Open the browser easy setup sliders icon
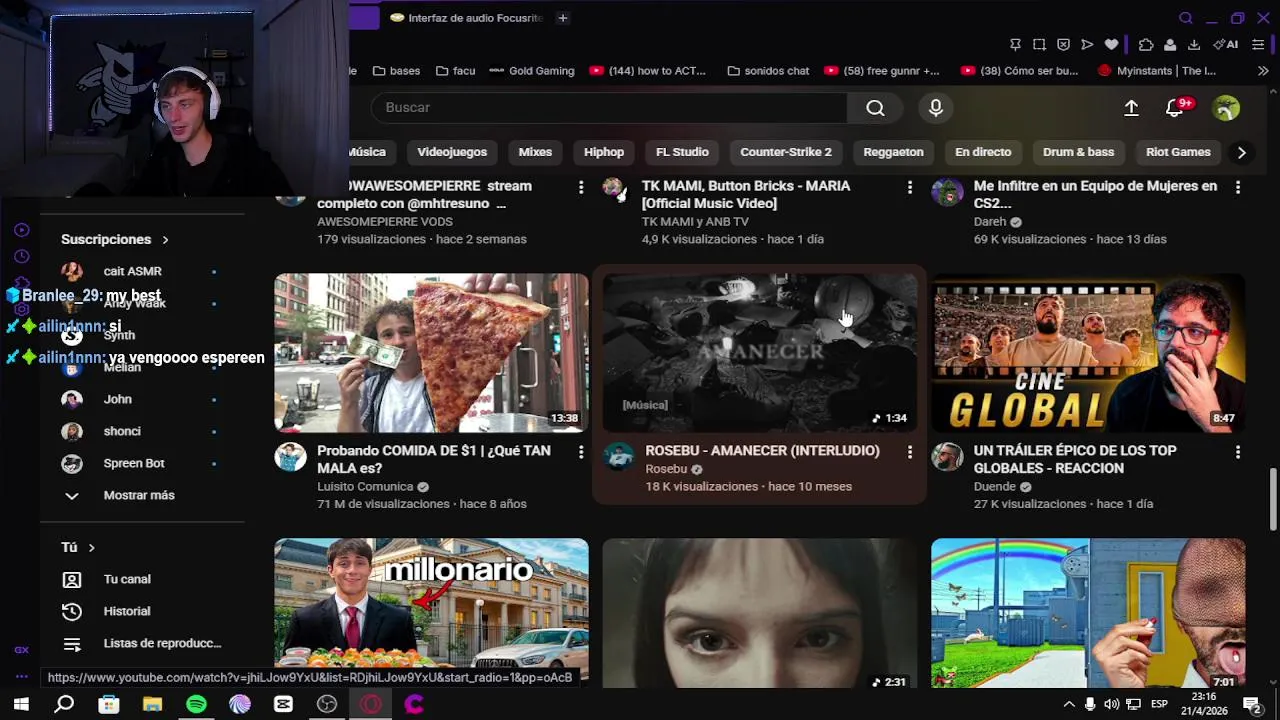 (x=1258, y=45)
